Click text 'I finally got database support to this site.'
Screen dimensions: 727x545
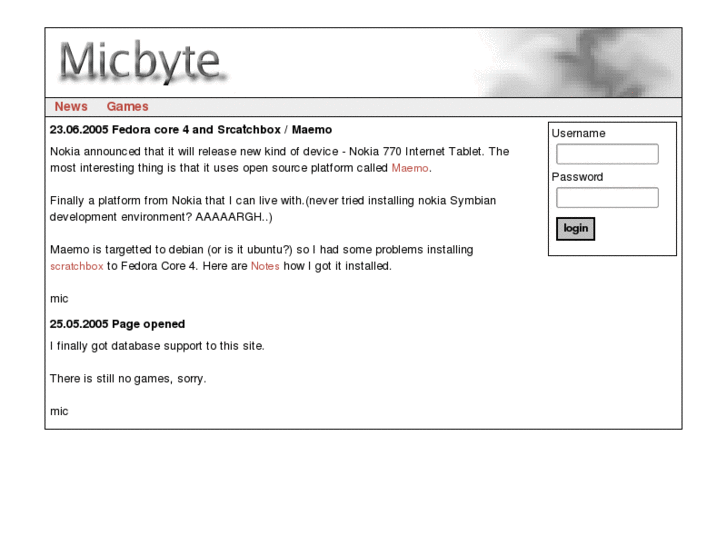coord(157,346)
